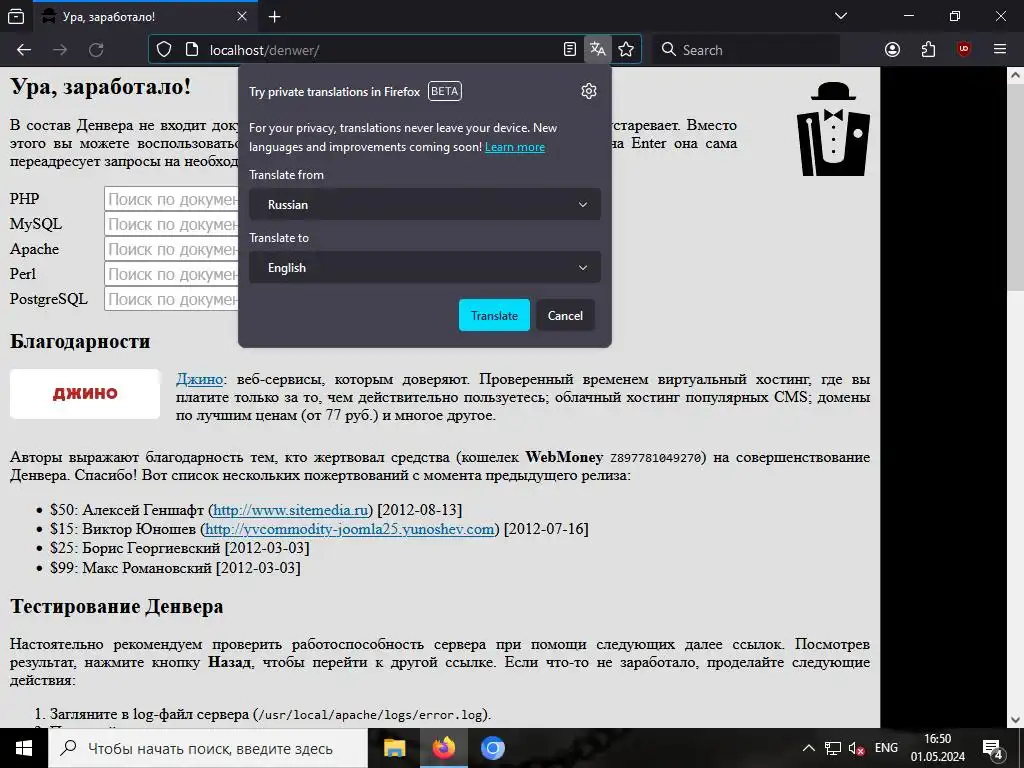Expand the Translate to English dropdown
This screenshot has height=768, width=1024.
(424, 268)
